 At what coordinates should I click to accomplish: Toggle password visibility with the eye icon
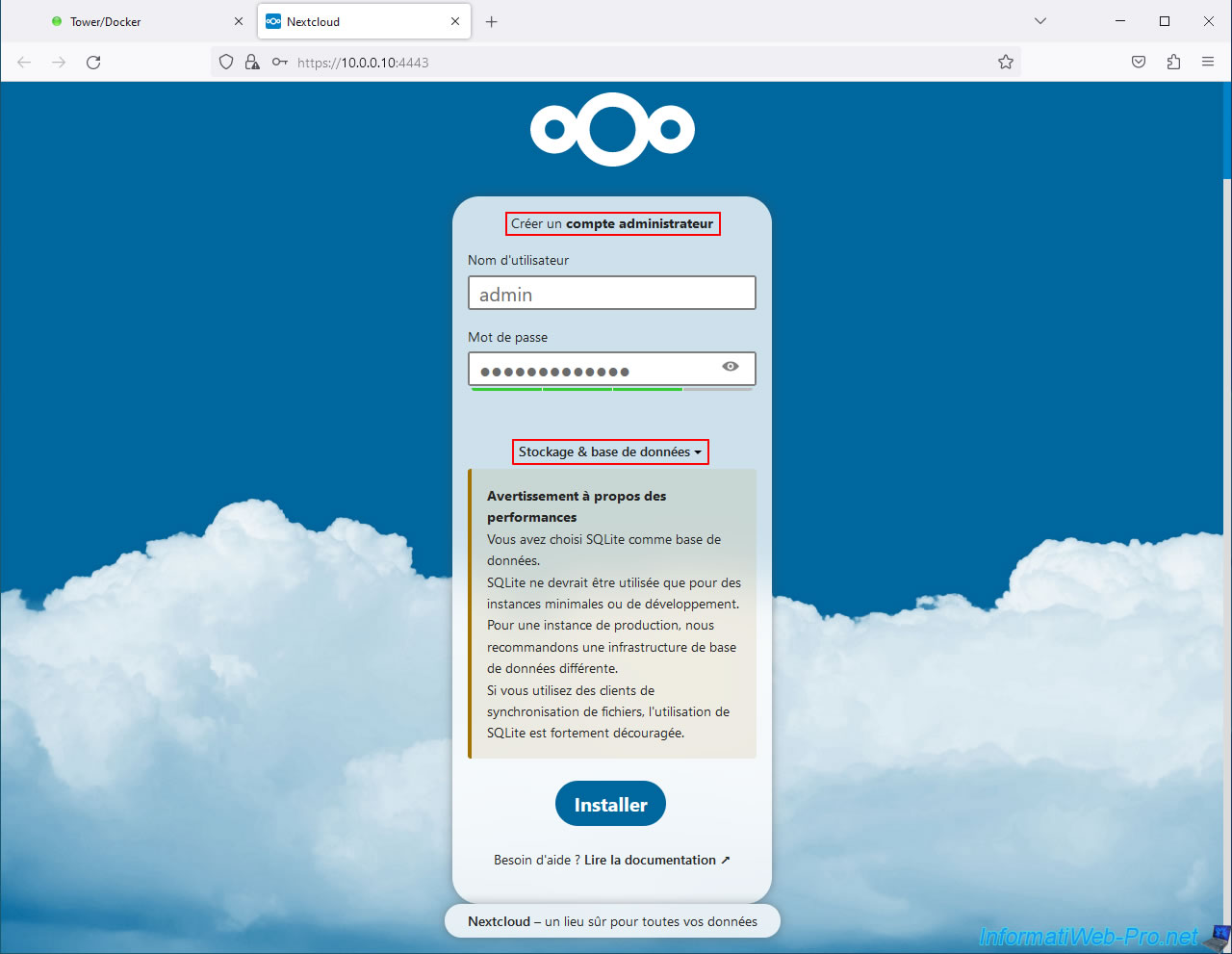pos(731,367)
